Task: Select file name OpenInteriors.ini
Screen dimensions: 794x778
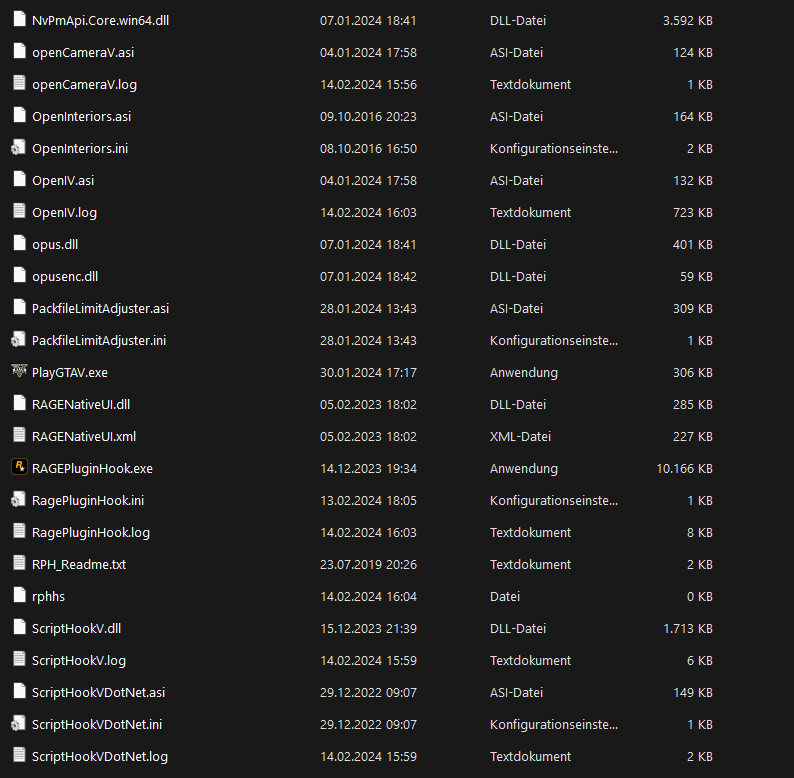Action: click(80, 148)
